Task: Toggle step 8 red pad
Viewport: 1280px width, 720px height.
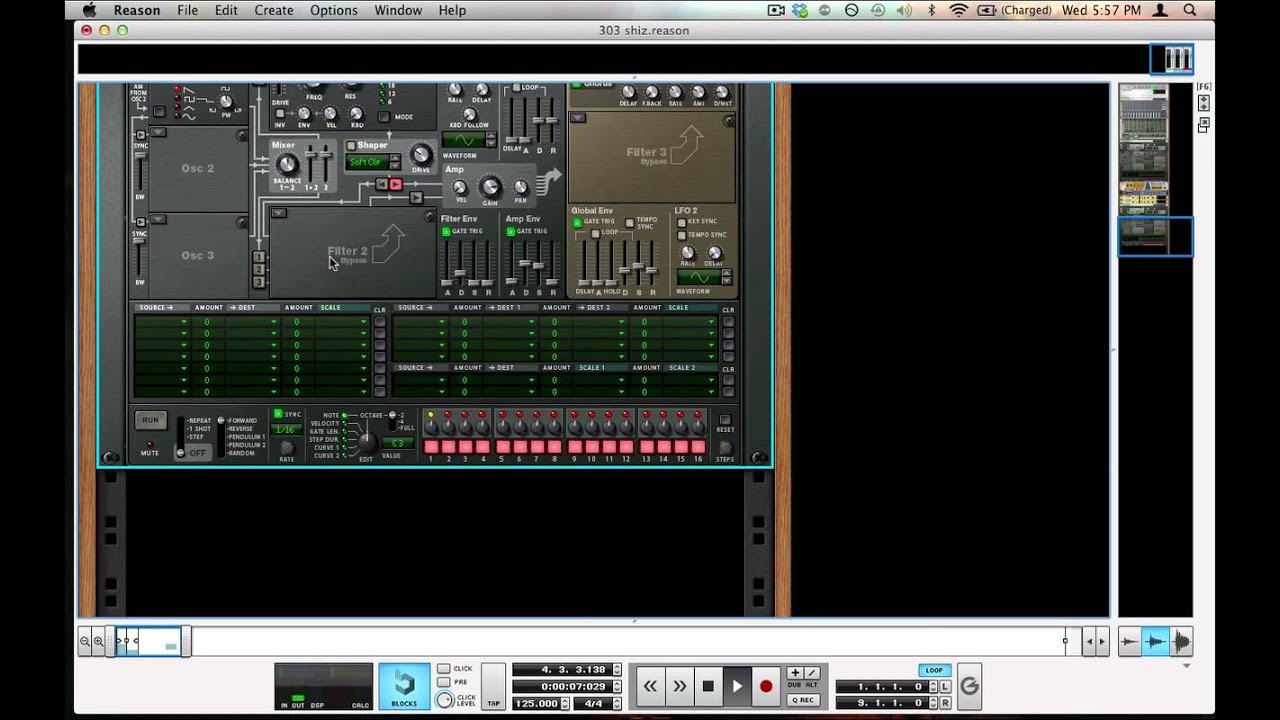Action: [555, 447]
